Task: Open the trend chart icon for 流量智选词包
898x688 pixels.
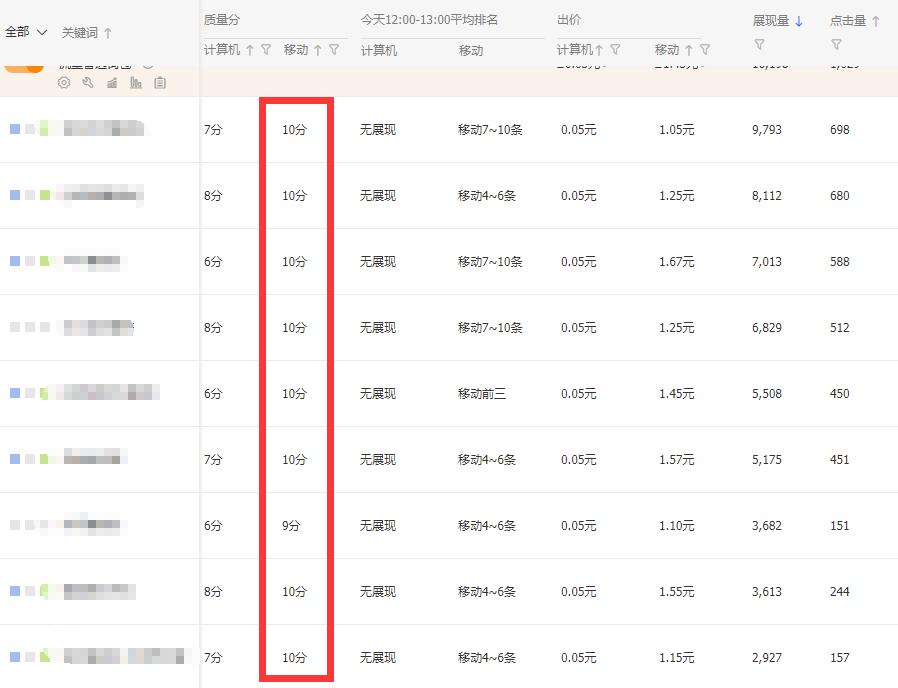Action: 111,83
